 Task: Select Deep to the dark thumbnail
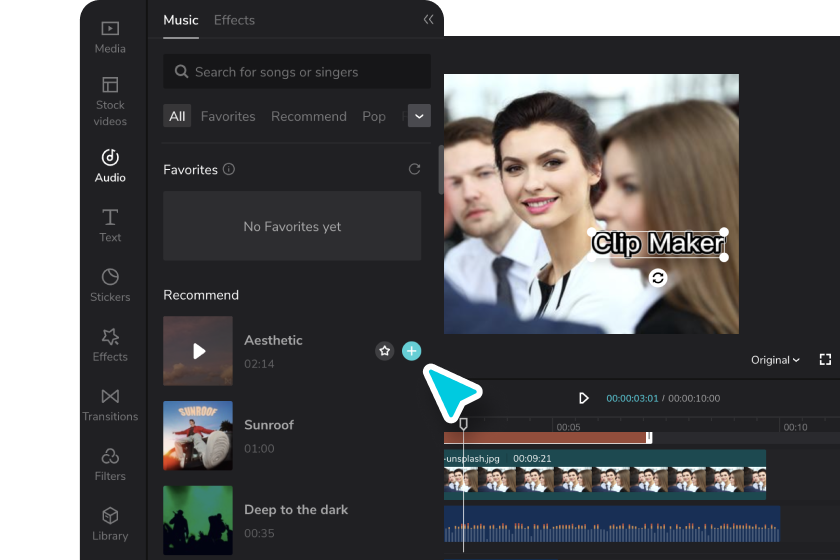(198, 520)
